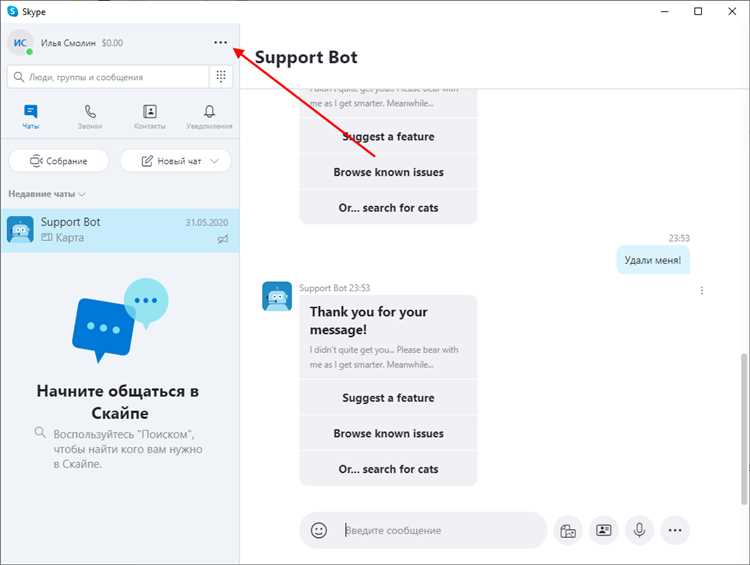This screenshot has width=750, height=565.
Task: Click the chat scrollbar thumb
Action: pos(743,429)
